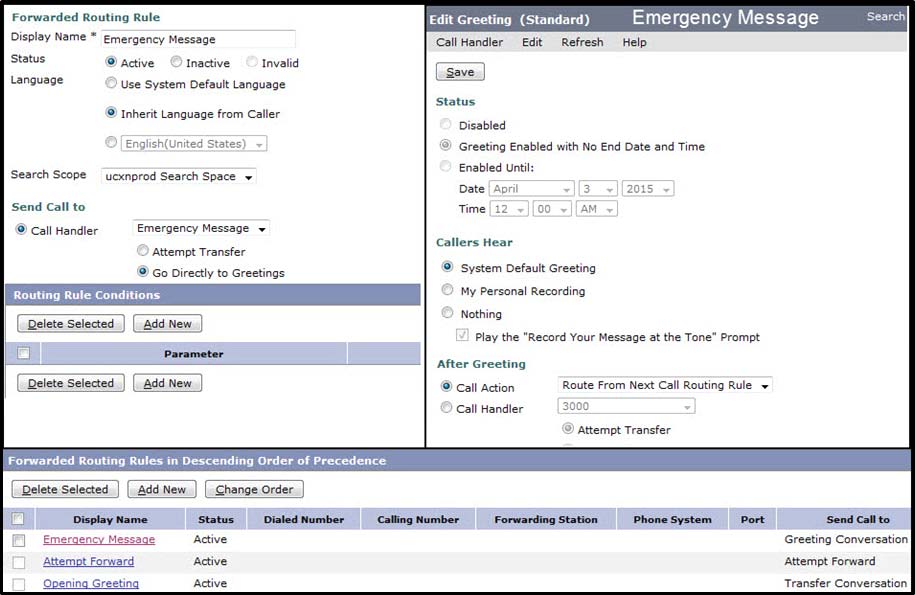Screen dimensions: 915x595
Task: Open the hour dropdown showing 12
Action: click(509, 209)
